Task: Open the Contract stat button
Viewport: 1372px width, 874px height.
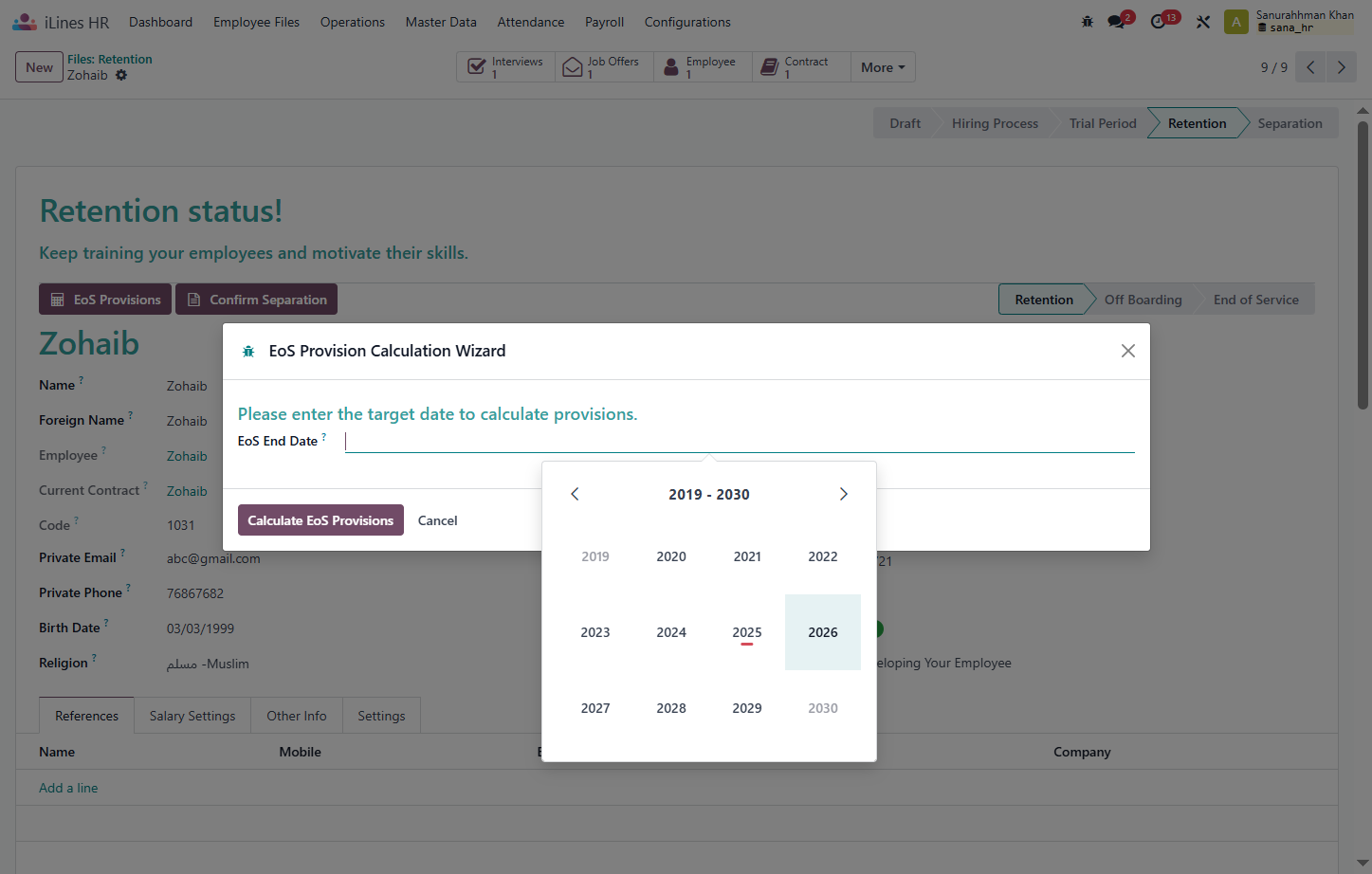Action: tap(802, 67)
